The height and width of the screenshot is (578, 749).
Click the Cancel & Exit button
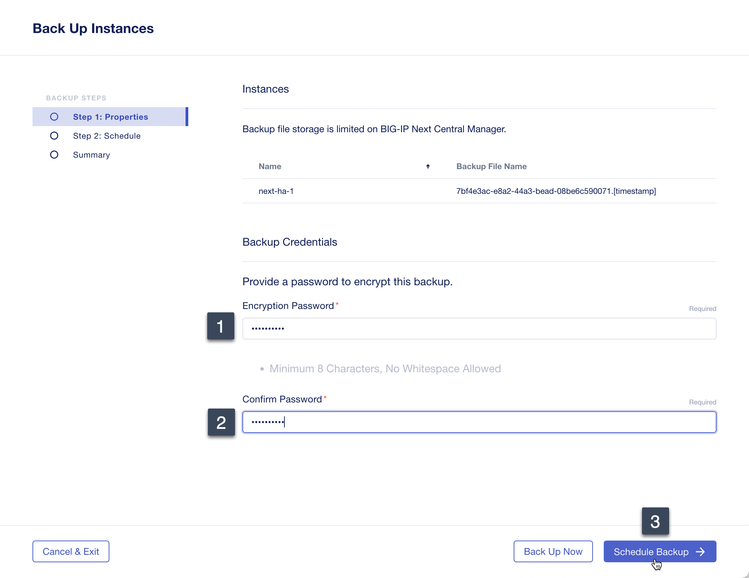coord(71,552)
